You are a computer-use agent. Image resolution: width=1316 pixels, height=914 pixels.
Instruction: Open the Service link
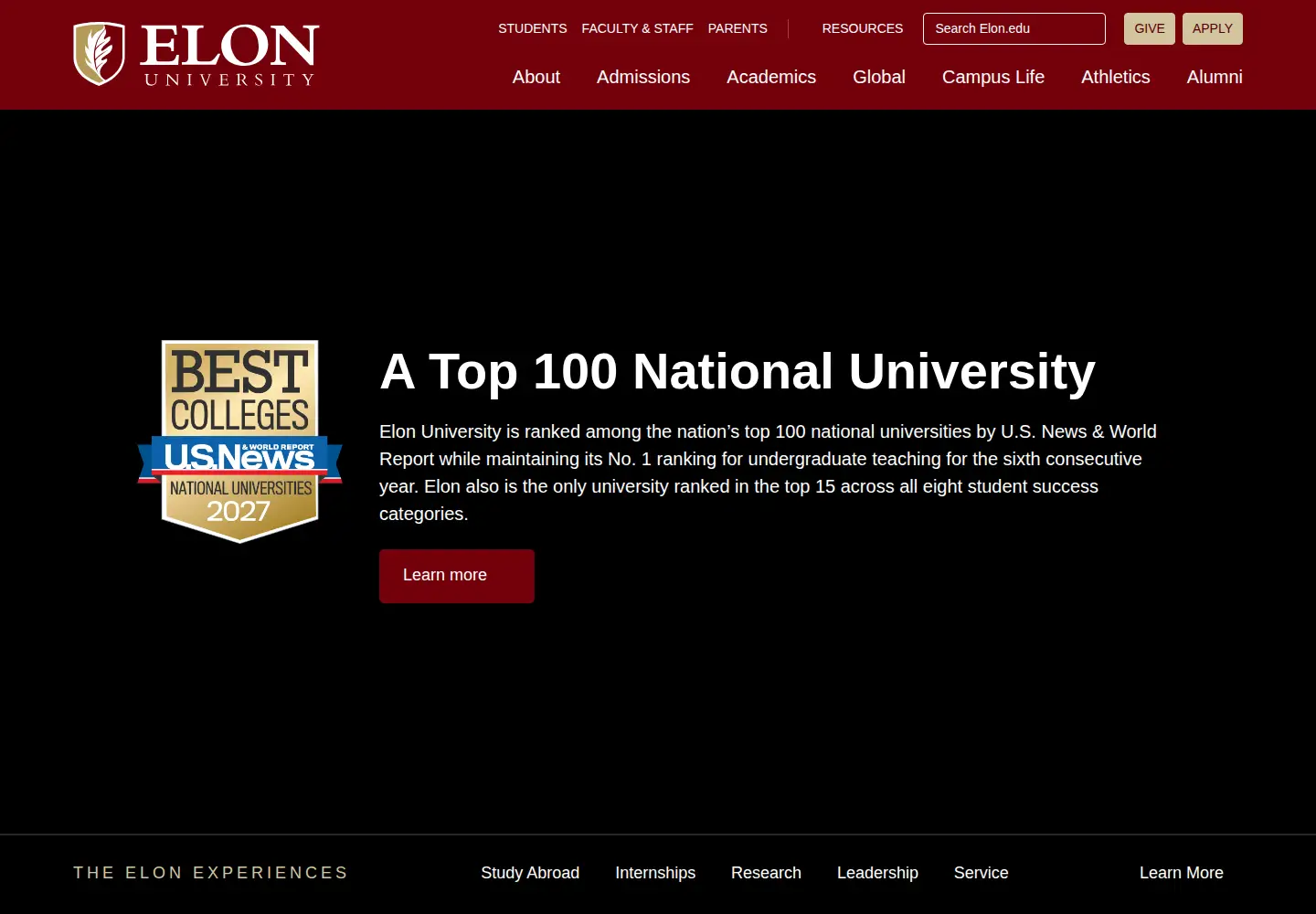[x=982, y=873]
